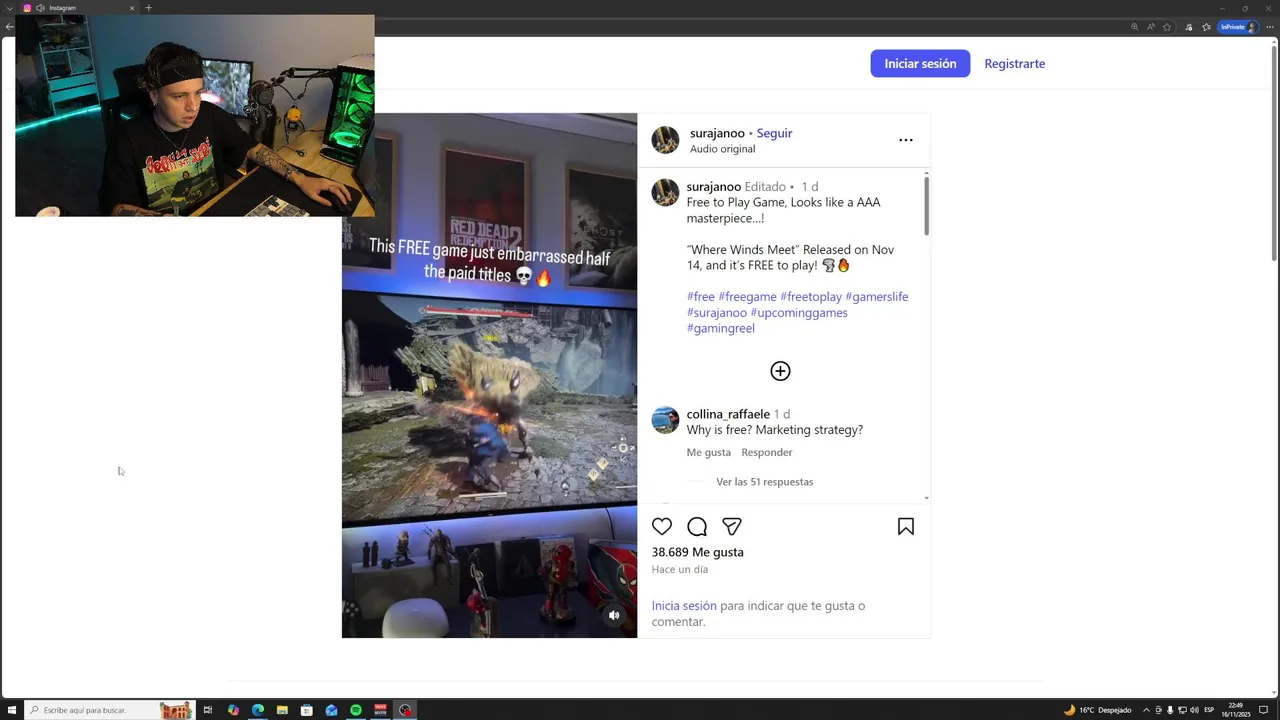This screenshot has height=720, width=1280.
Task: Open the Windows Start menu
Action: [x=12, y=710]
